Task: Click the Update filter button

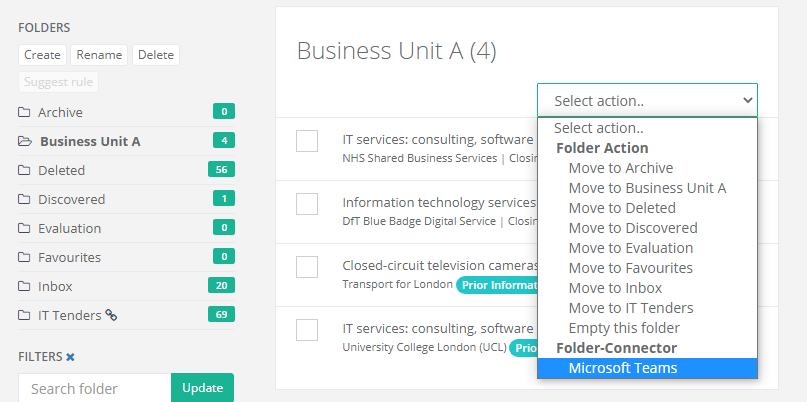Action: click(x=202, y=388)
